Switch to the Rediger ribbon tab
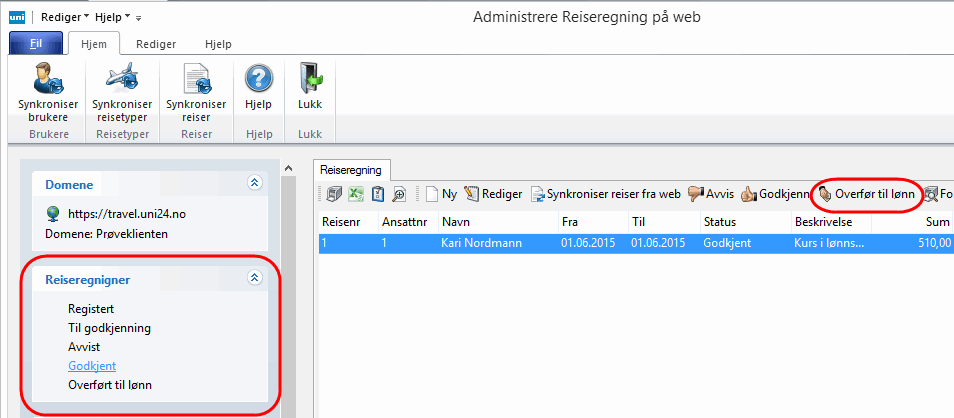954x418 pixels. click(x=156, y=44)
